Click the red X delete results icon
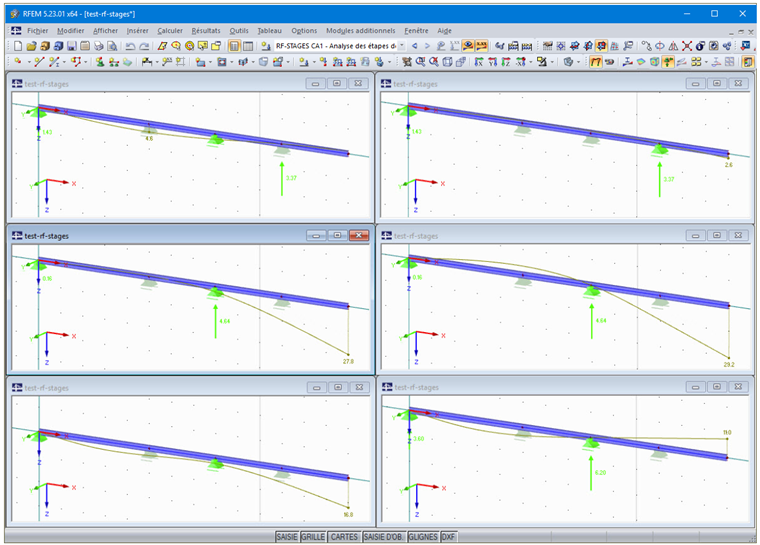The width and height of the screenshot is (760, 545). click(687, 46)
